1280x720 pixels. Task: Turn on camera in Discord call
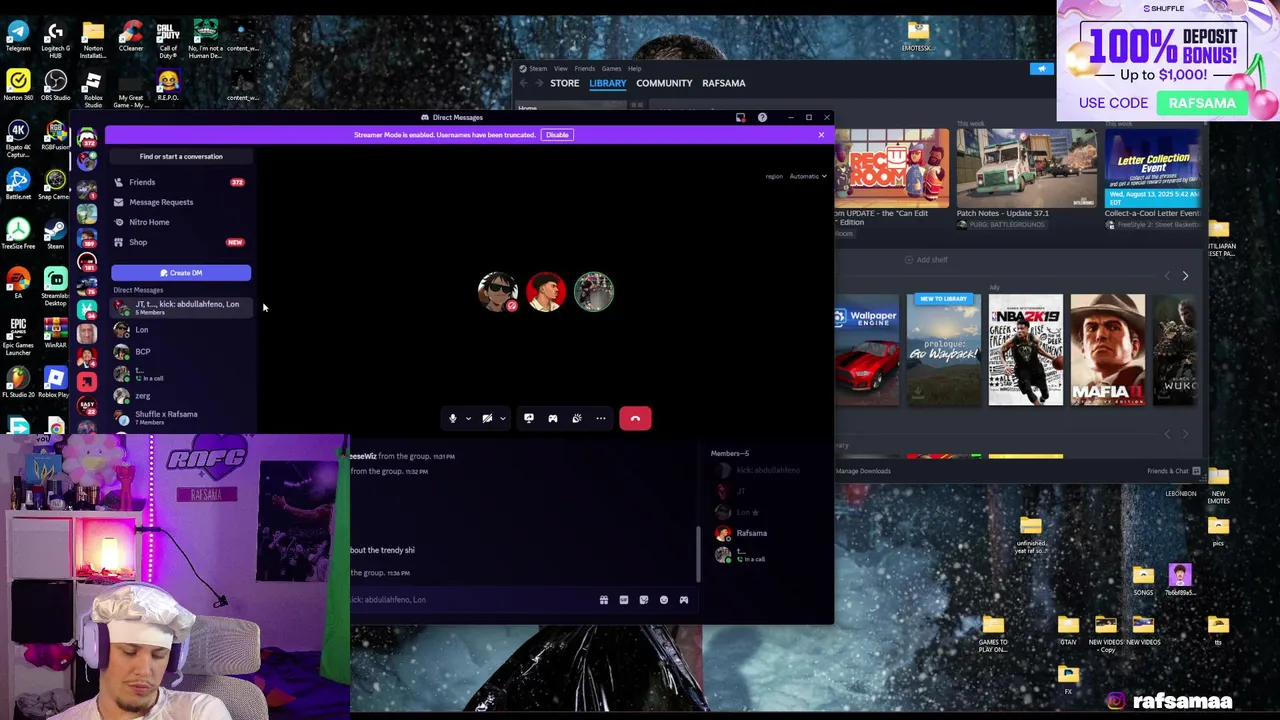click(x=487, y=418)
